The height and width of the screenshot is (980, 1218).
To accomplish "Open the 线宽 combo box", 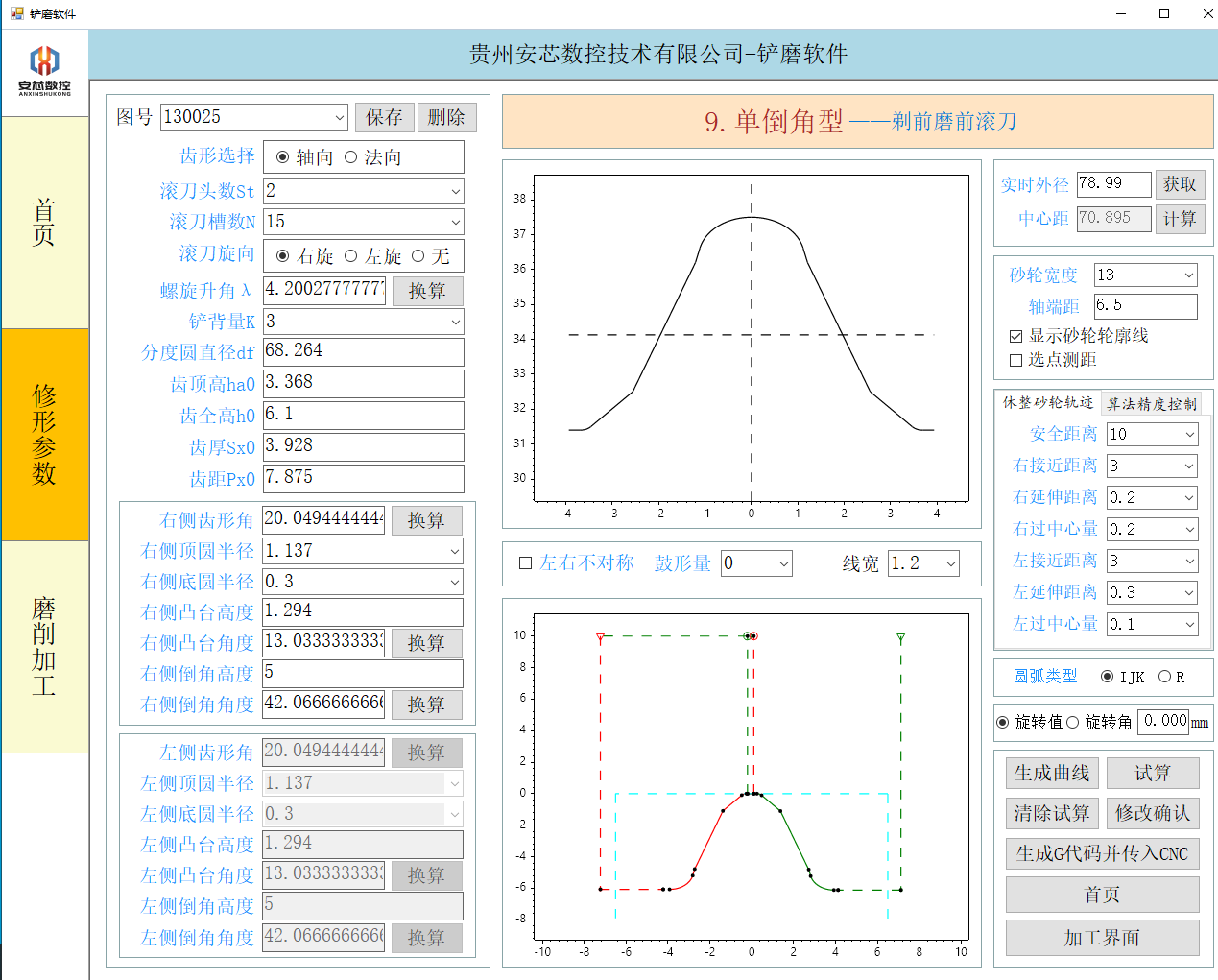I will point(950,563).
